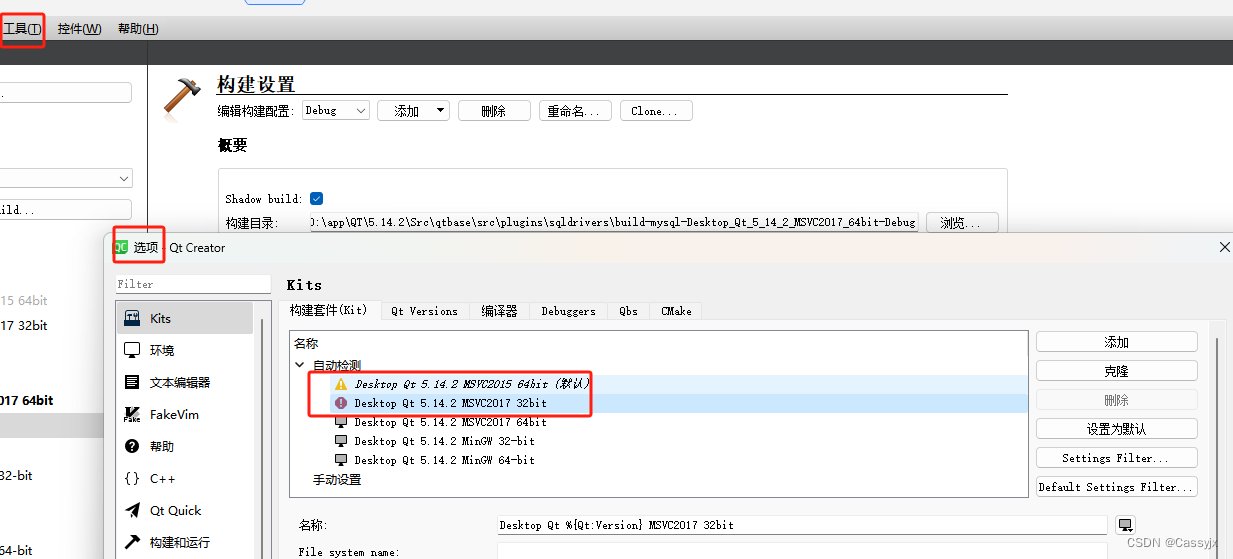Viewport: 1233px width, 559px height.
Task: Click warning icon of MSVC2015 64bit kit
Action: pos(341,383)
